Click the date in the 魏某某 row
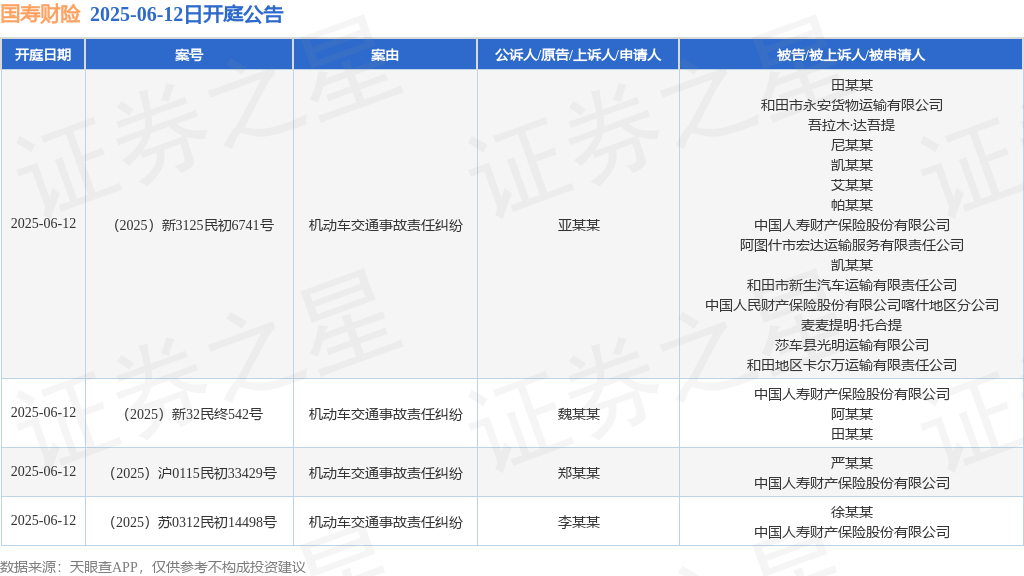1024x576 pixels. (x=43, y=413)
